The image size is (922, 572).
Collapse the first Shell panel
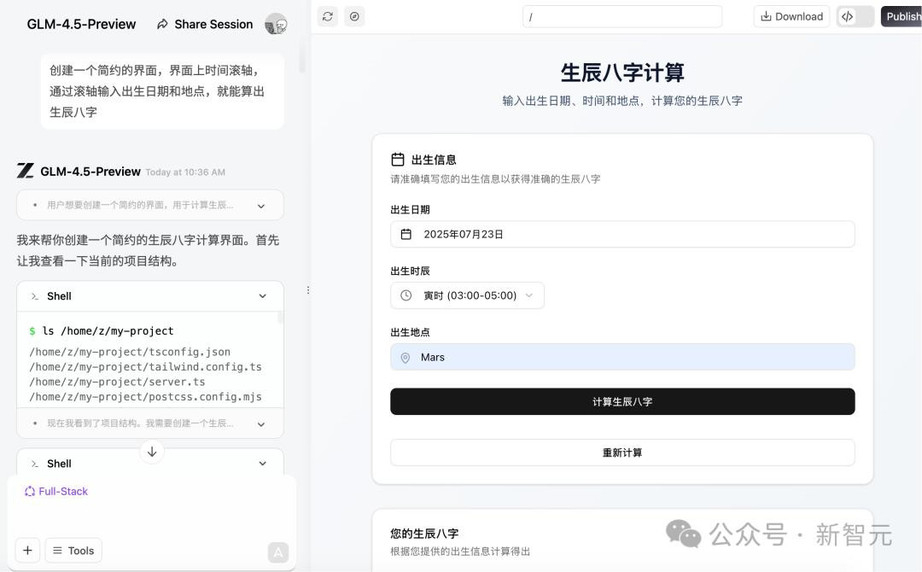[262, 296]
